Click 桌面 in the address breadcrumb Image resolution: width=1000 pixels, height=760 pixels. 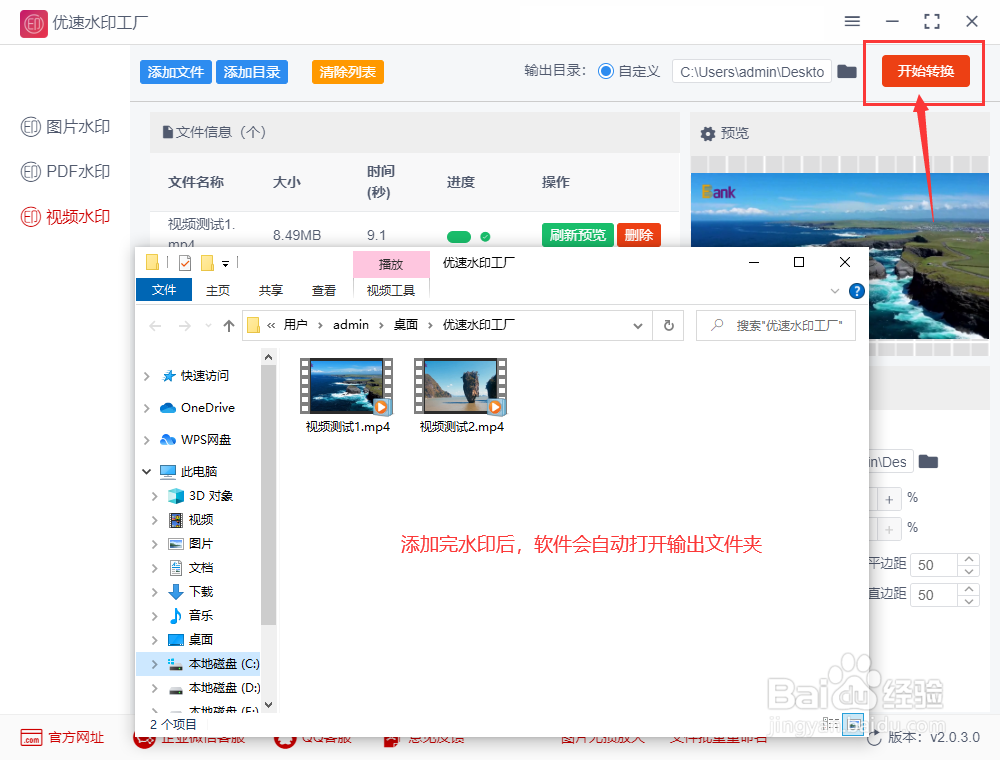[x=406, y=325]
